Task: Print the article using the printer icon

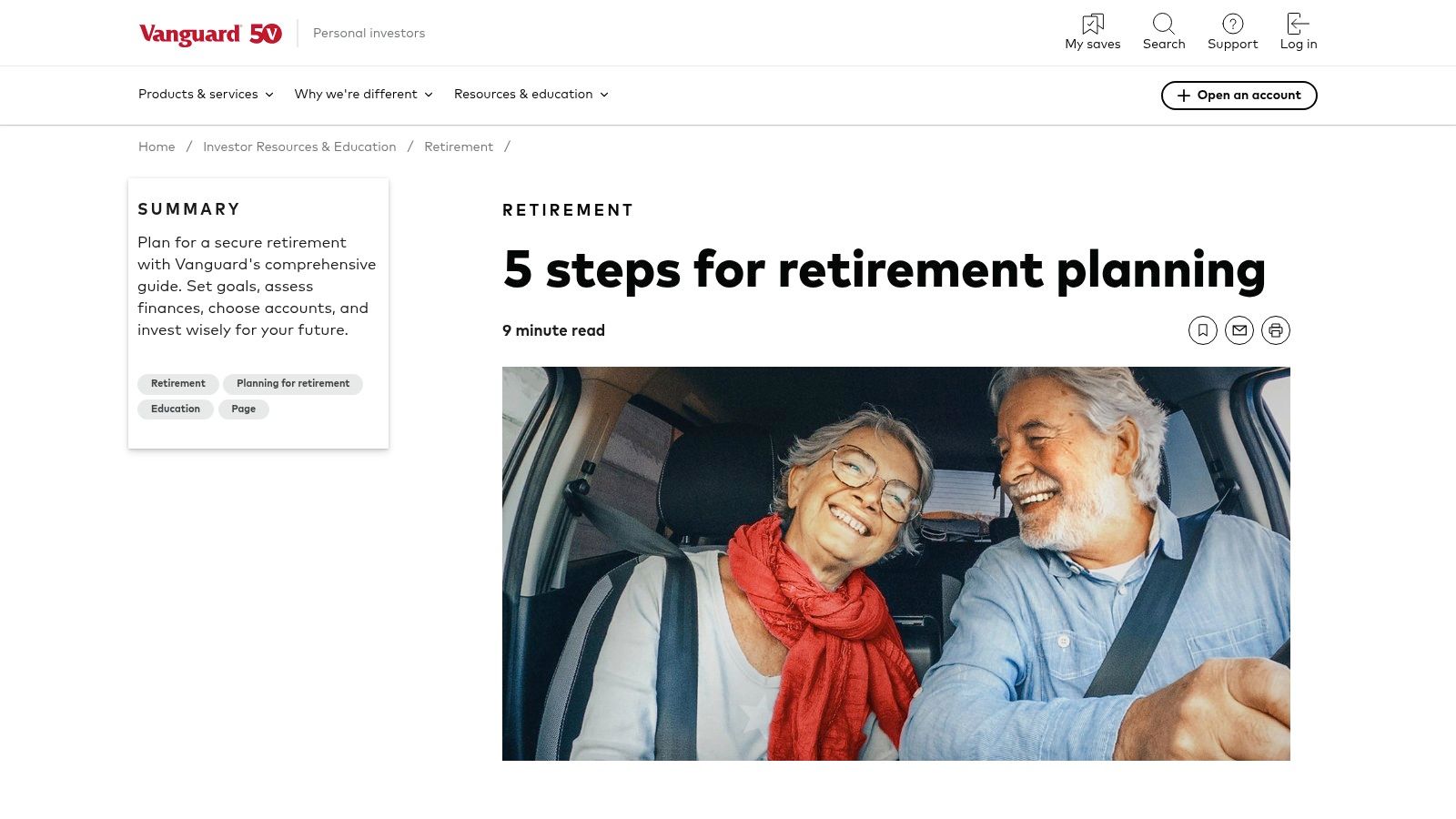Action: point(1276,330)
